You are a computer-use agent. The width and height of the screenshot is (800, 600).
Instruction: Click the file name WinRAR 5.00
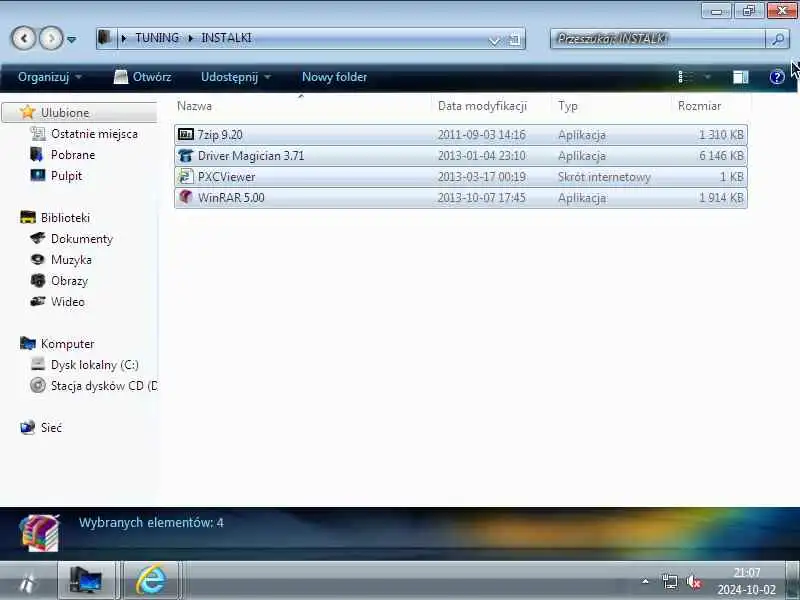(x=231, y=197)
